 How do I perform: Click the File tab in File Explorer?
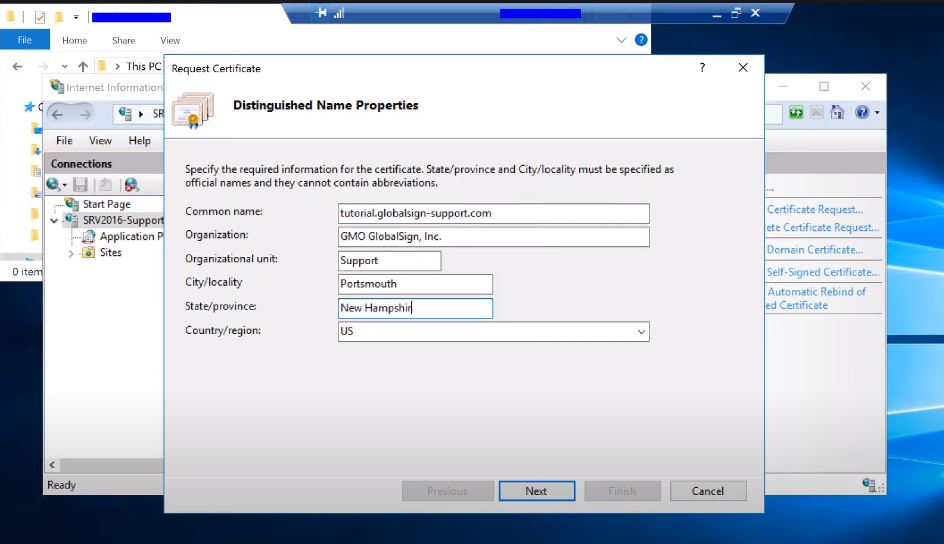[x=25, y=40]
